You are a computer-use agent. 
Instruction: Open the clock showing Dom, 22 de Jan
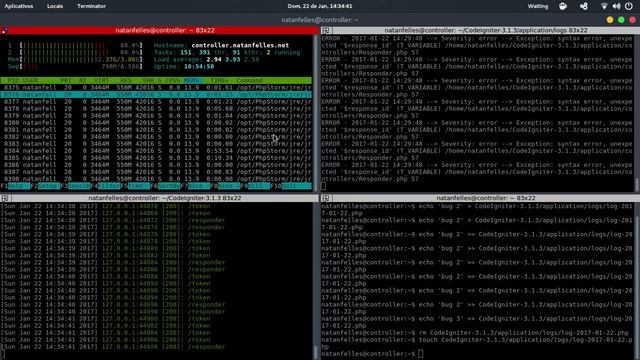coord(320,6)
